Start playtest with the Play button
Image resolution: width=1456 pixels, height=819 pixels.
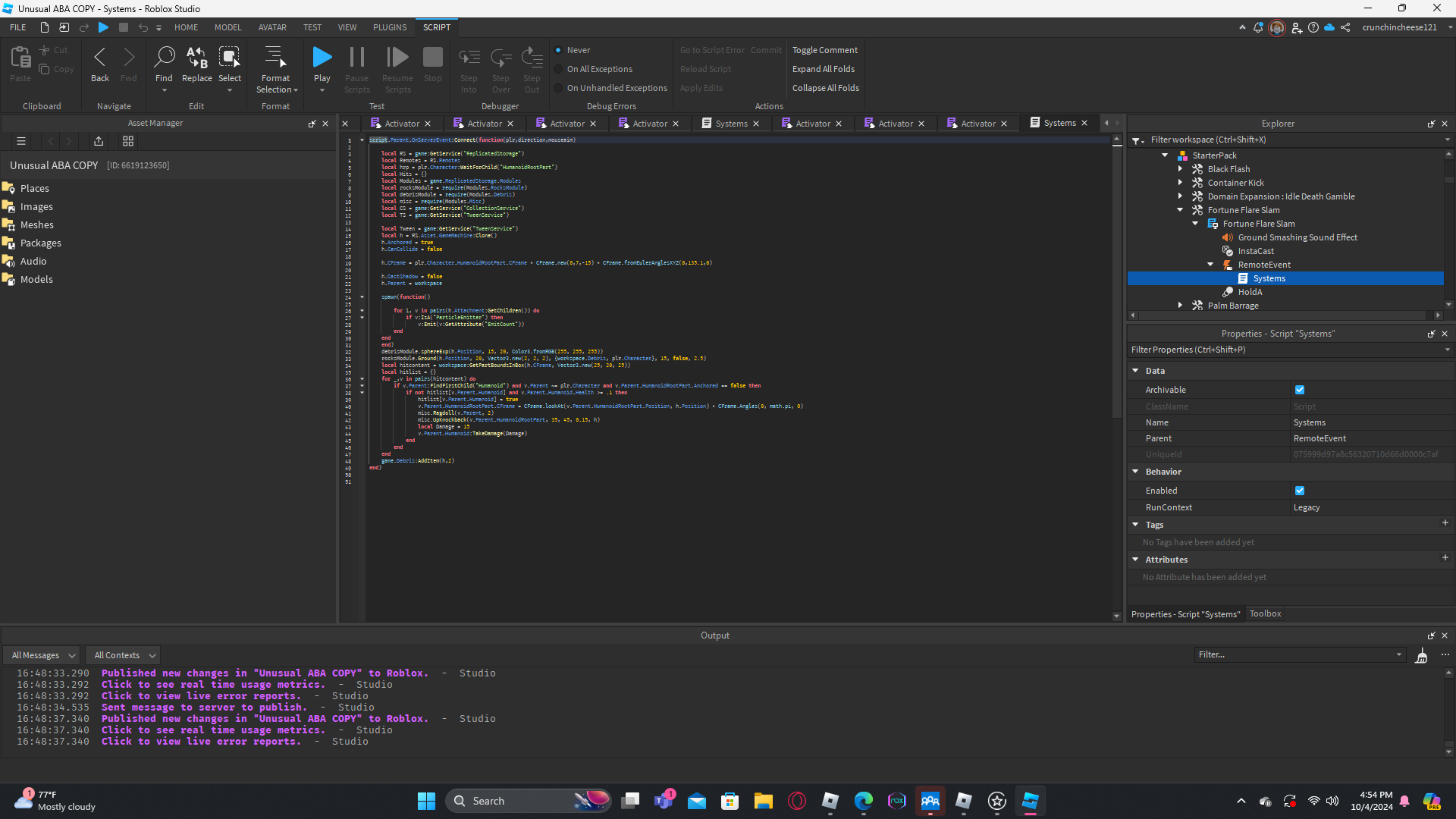click(x=322, y=58)
